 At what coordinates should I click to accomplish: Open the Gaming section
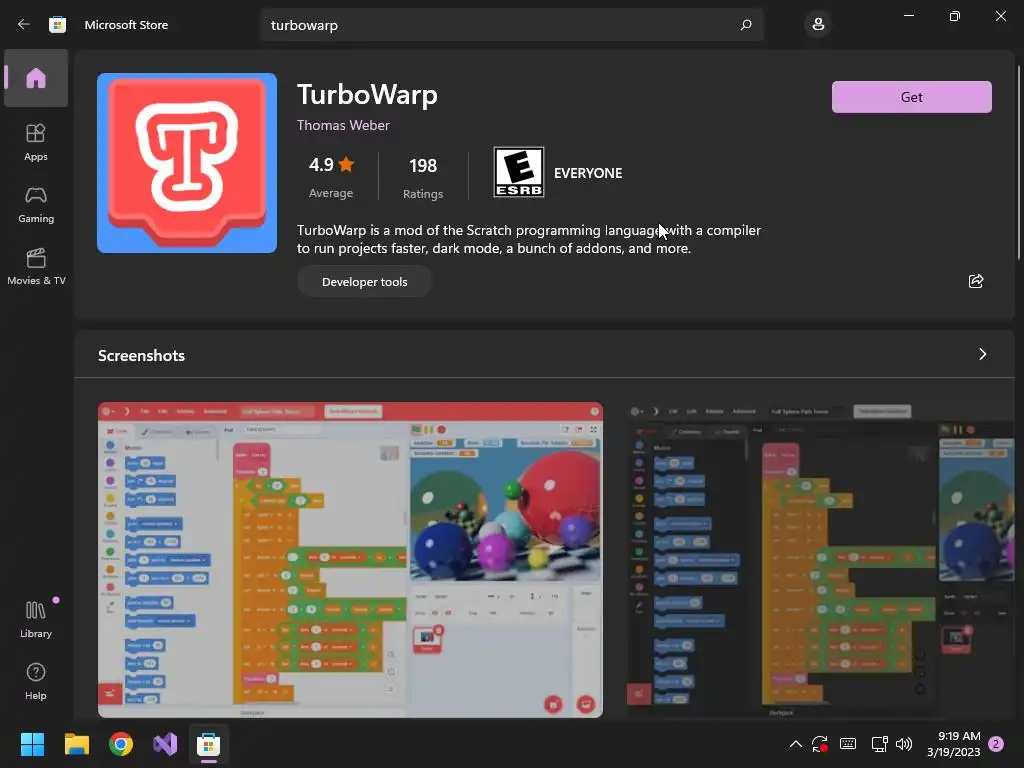(36, 204)
